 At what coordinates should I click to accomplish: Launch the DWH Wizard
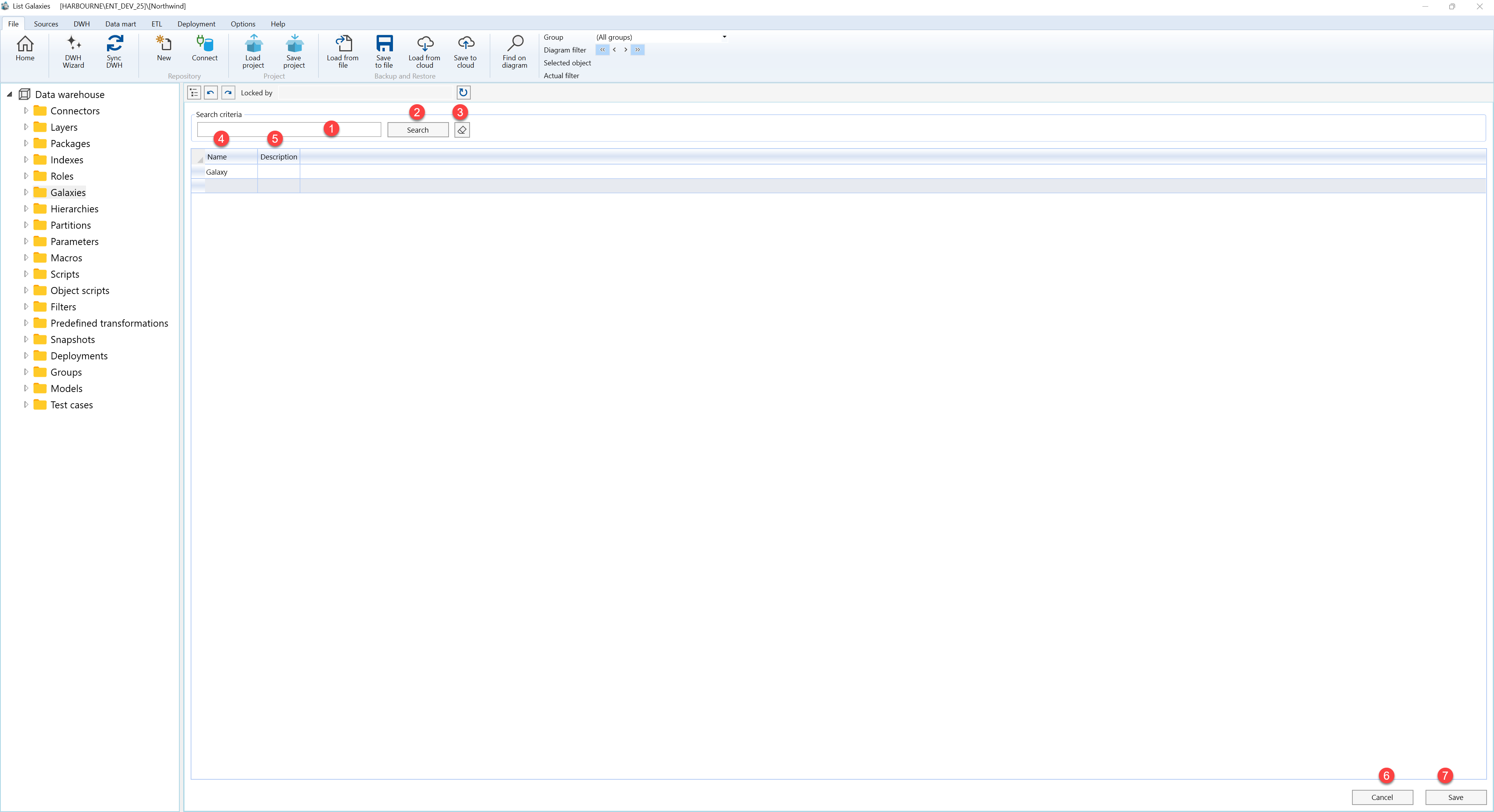pyautogui.click(x=73, y=51)
